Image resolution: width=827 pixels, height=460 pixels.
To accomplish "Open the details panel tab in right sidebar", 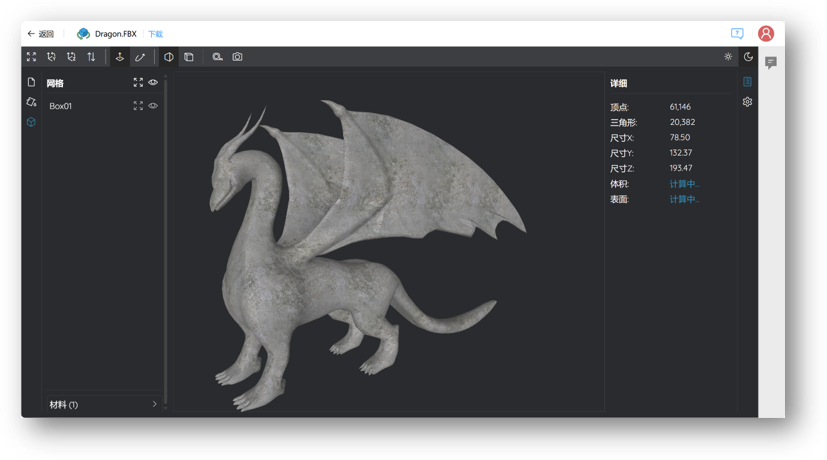I will [747, 82].
